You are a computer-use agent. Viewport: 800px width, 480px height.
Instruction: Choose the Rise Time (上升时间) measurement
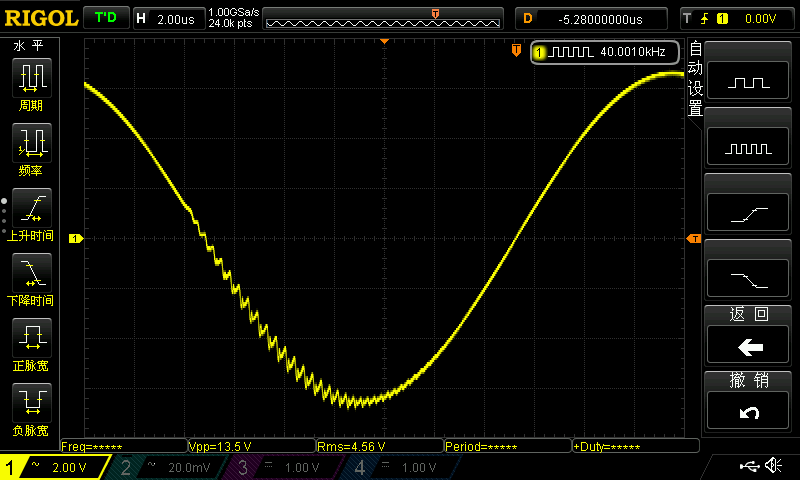(32, 208)
